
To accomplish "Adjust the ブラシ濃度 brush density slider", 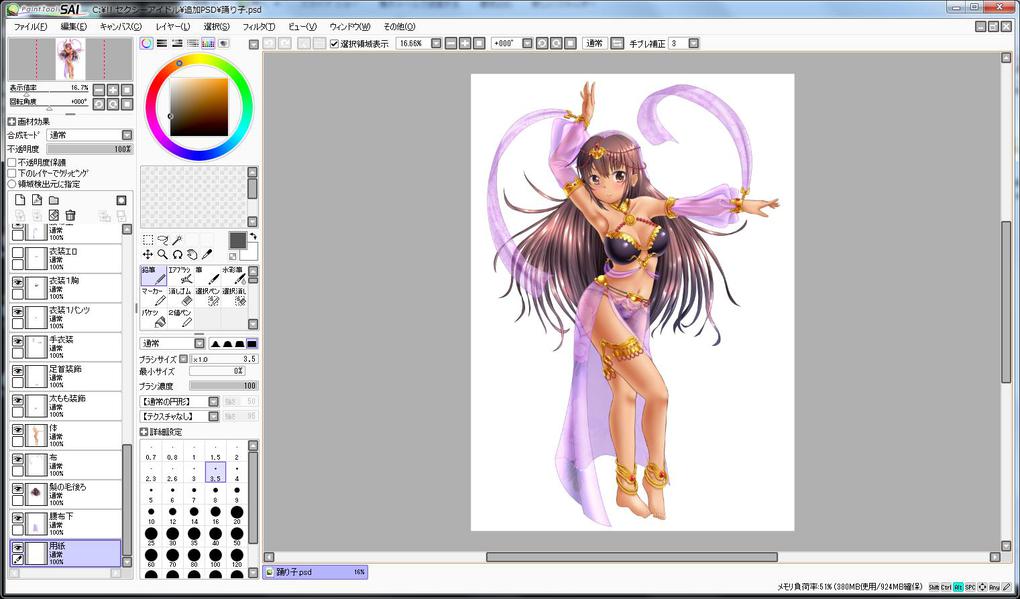I will (x=224, y=386).
